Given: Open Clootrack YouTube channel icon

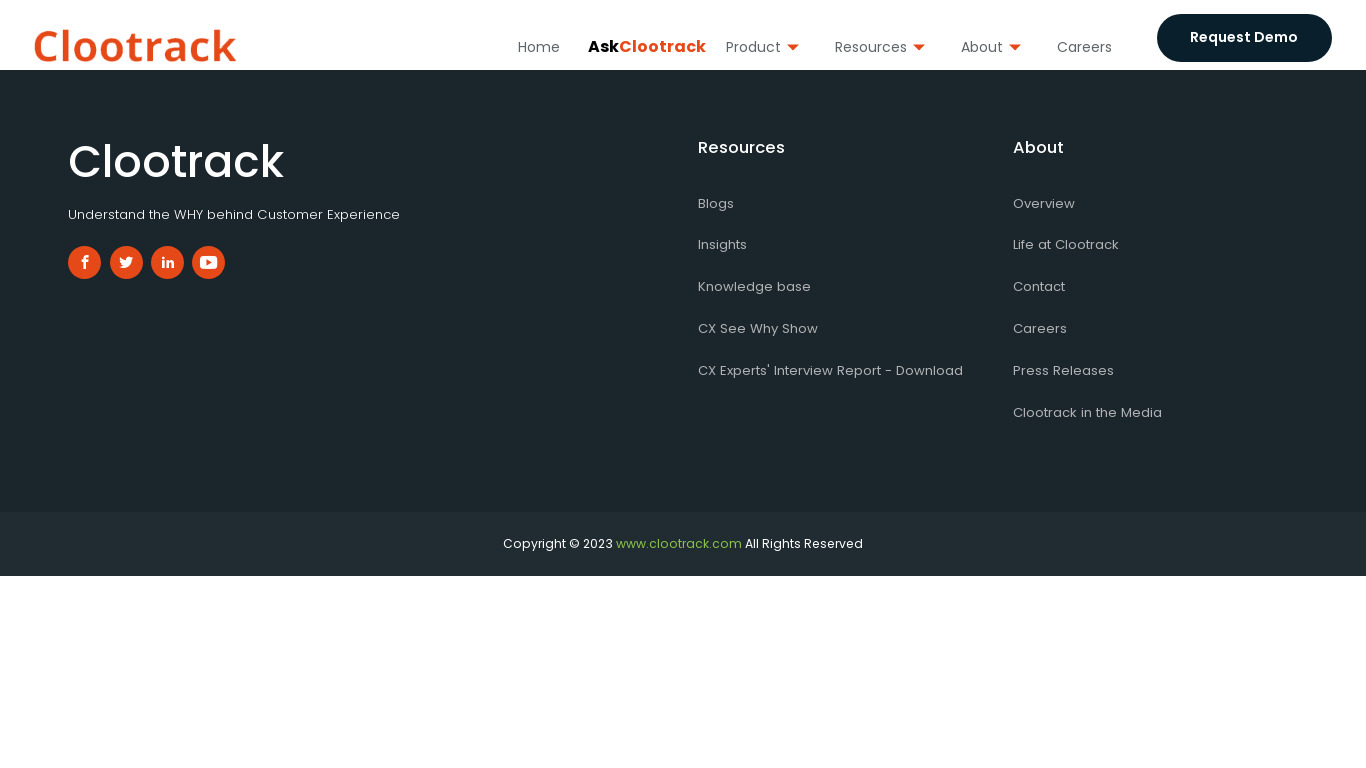Looking at the screenshot, I should 208,262.
